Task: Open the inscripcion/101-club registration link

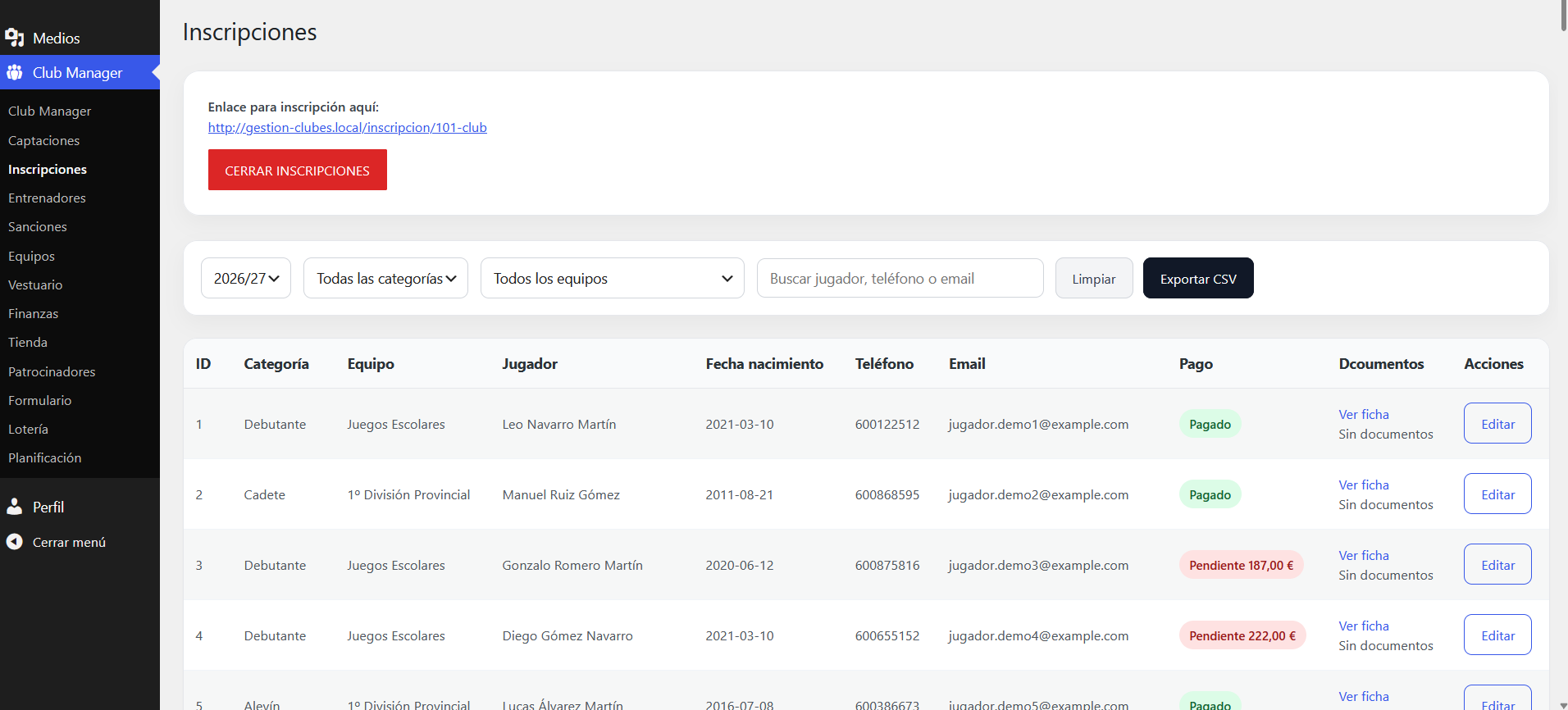Action: 348,127
